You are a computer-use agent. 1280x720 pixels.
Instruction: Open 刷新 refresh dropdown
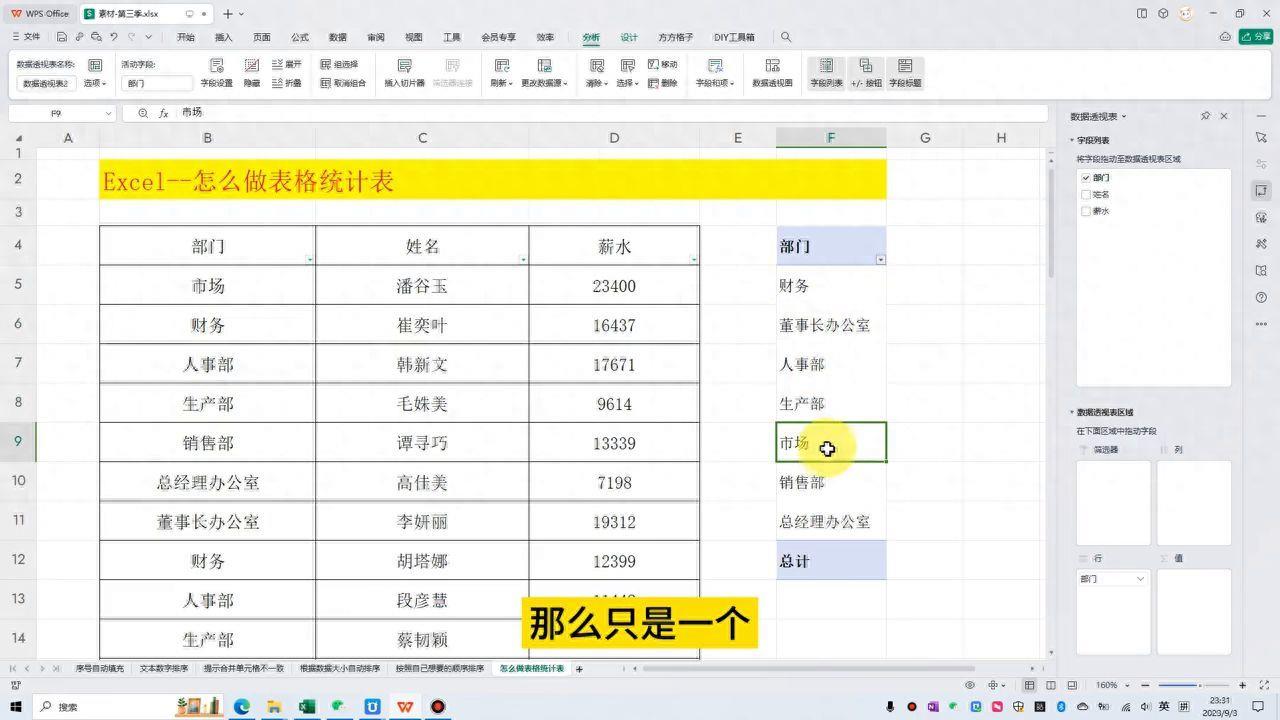(501, 83)
